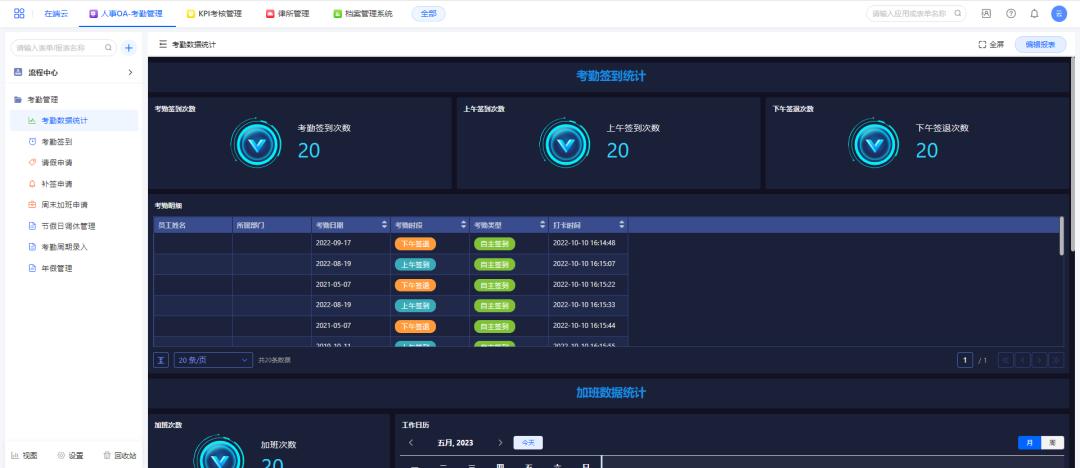Open the app grid launcher icon

[19, 14]
